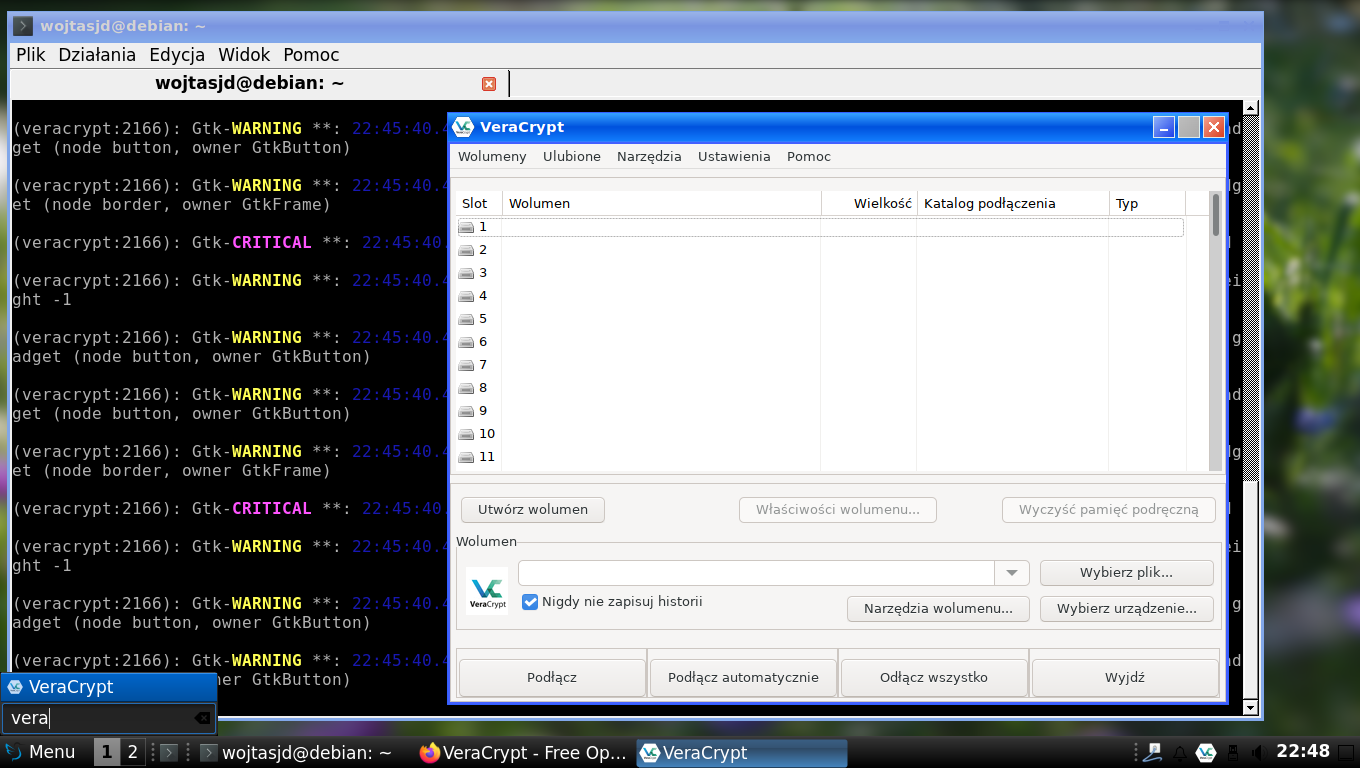The image size is (1360, 768).
Task: Focus the wojtasjd@debian terminal taskbar entry
Action: [x=296, y=752]
